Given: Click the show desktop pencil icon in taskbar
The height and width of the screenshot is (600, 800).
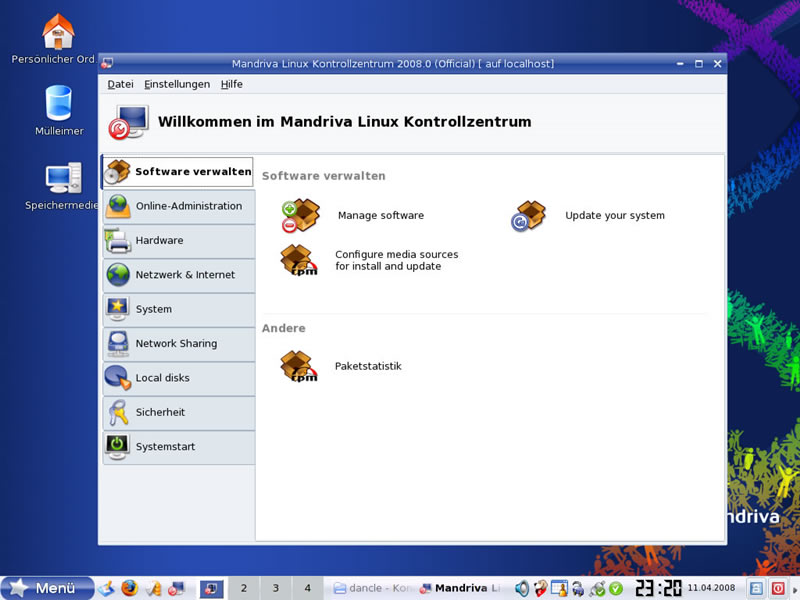Looking at the screenshot, I should coord(107,588).
